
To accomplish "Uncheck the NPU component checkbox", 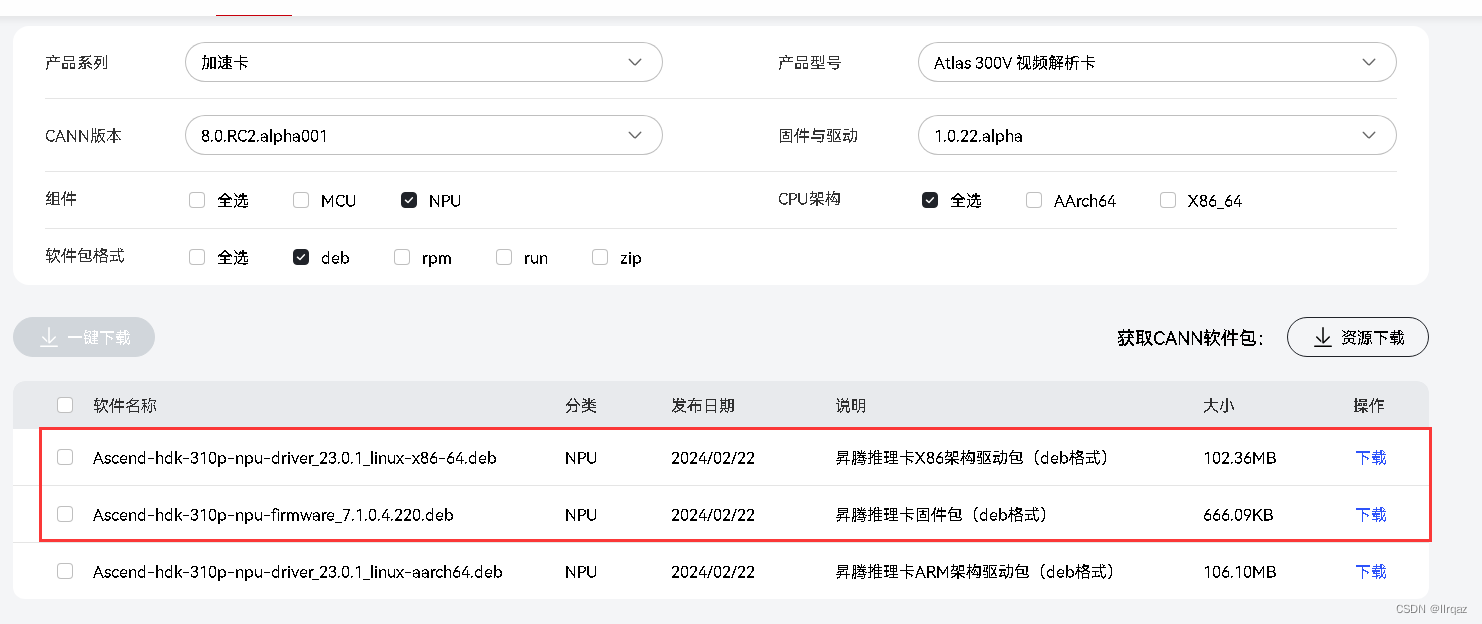I will pos(409,200).
